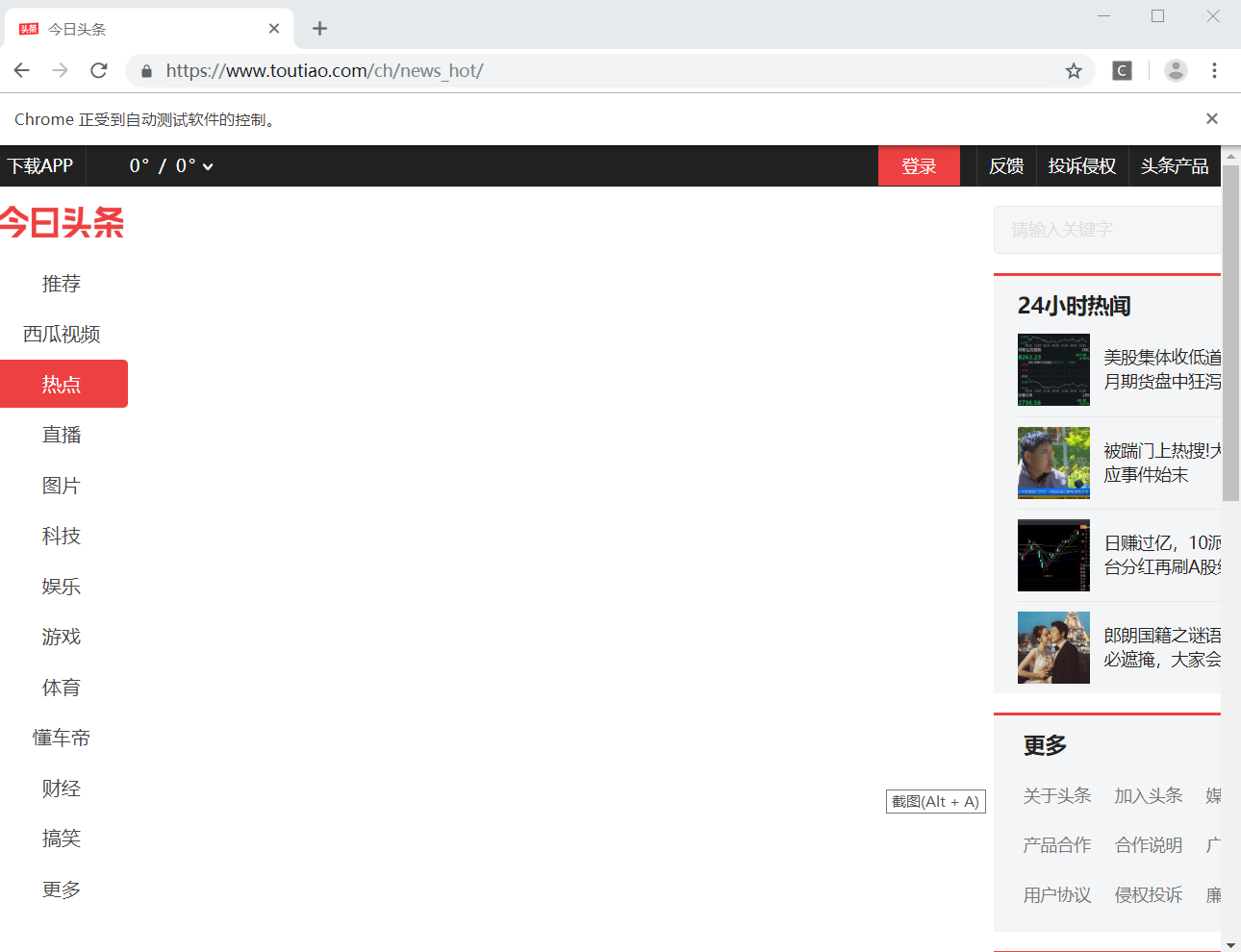Open 反馈 in top bar
Image resolution: width=1241 pixels, height=952 pixels.
pyautogui.click(x=1006, y=165)
